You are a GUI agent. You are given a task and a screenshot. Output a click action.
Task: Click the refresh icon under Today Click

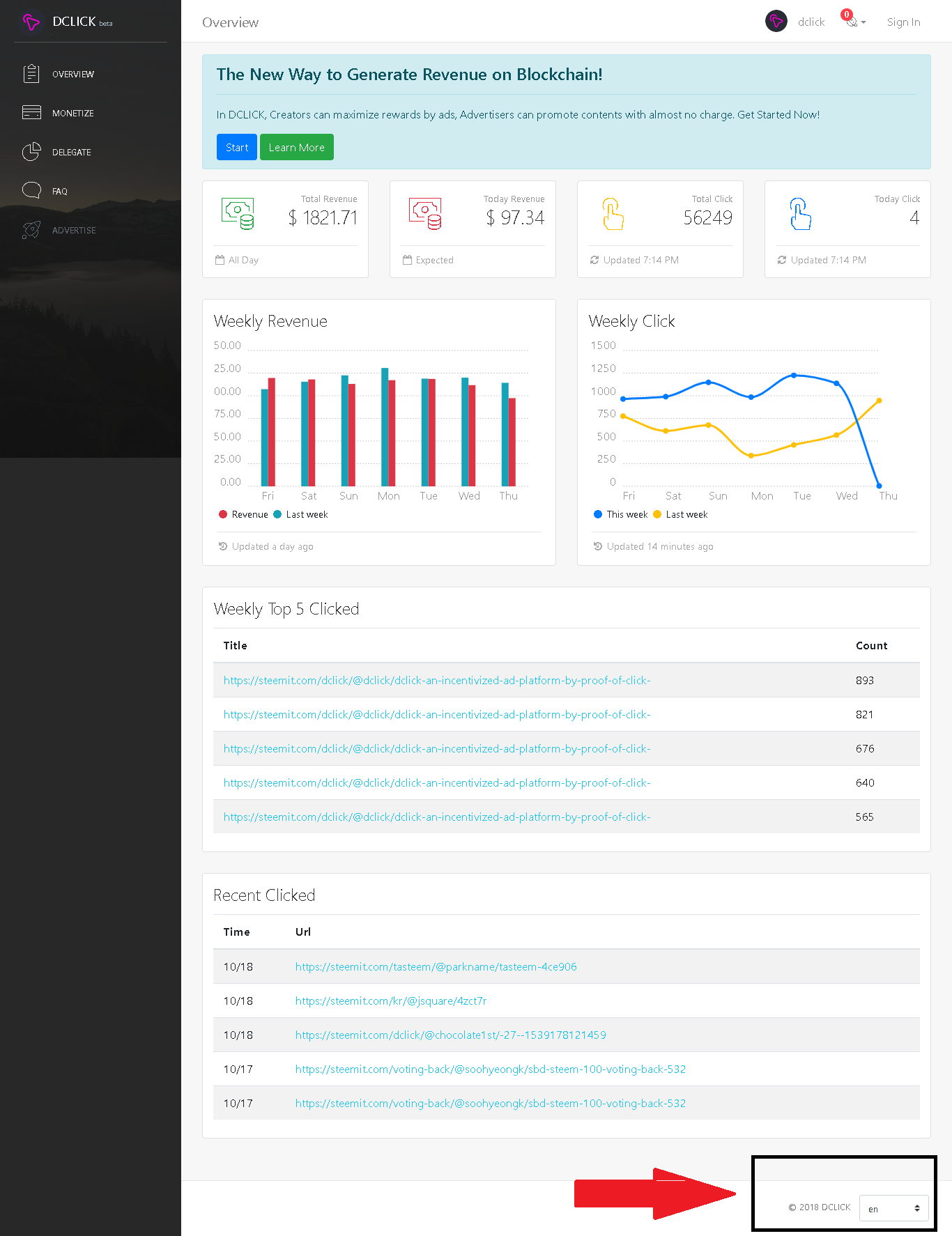782,260
